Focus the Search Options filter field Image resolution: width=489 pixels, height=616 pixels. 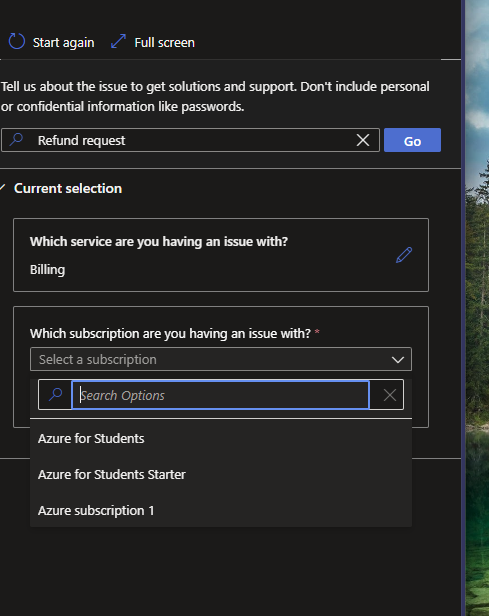(x=220, y=395)
